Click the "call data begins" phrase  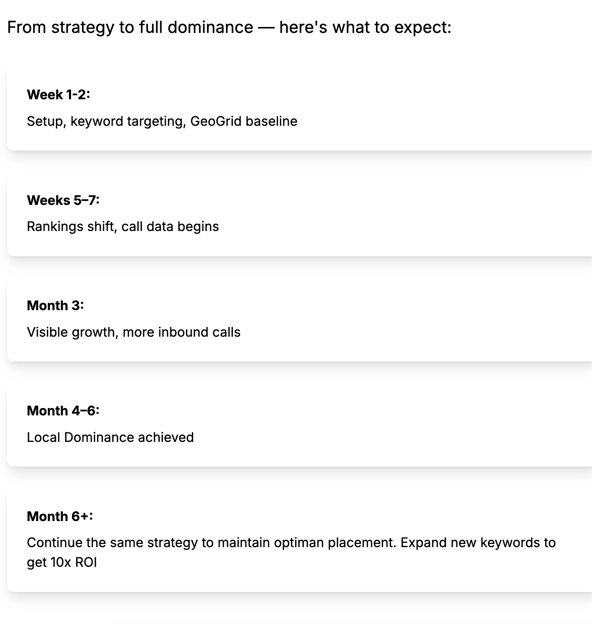(x=170, y=227)
